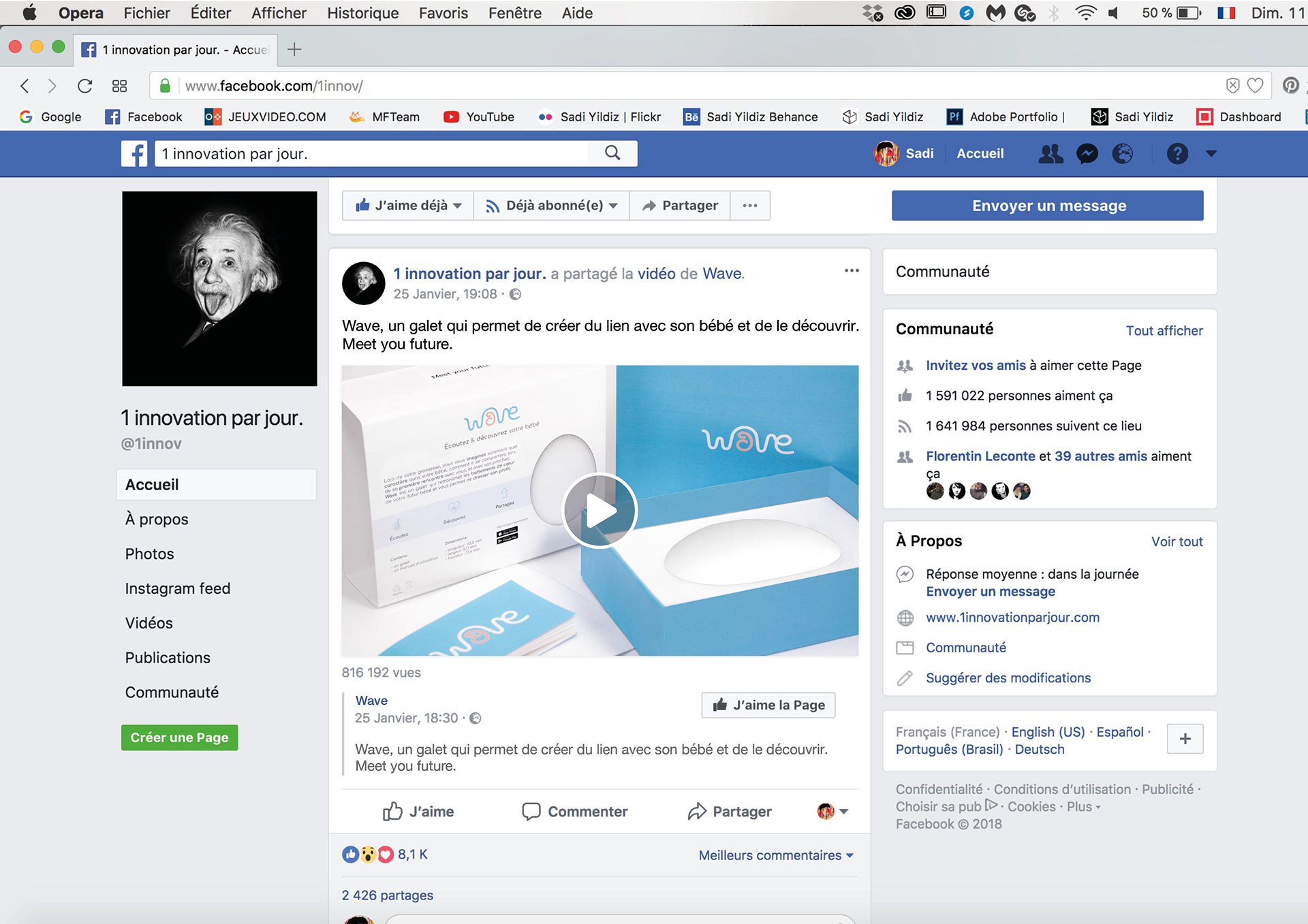
Task: Click the Partager button under the post
Action: (730, 812)
